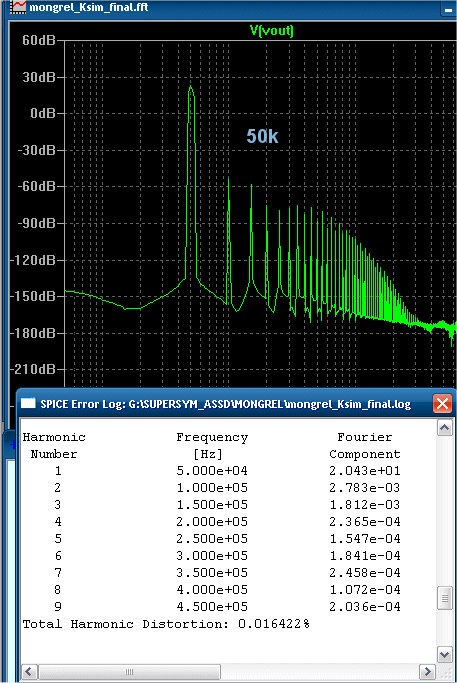
Task: Click the -90dB axis label
Action: coord(36,223)
